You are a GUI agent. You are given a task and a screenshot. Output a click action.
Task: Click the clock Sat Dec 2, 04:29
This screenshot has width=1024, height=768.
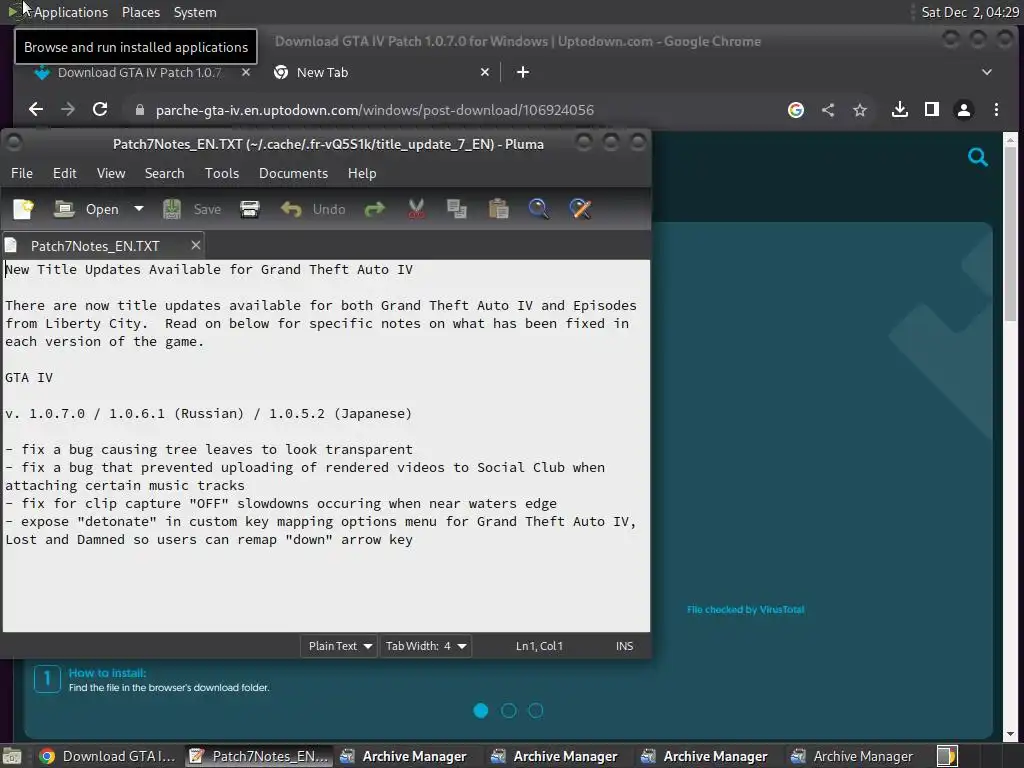tap(970, 12)
